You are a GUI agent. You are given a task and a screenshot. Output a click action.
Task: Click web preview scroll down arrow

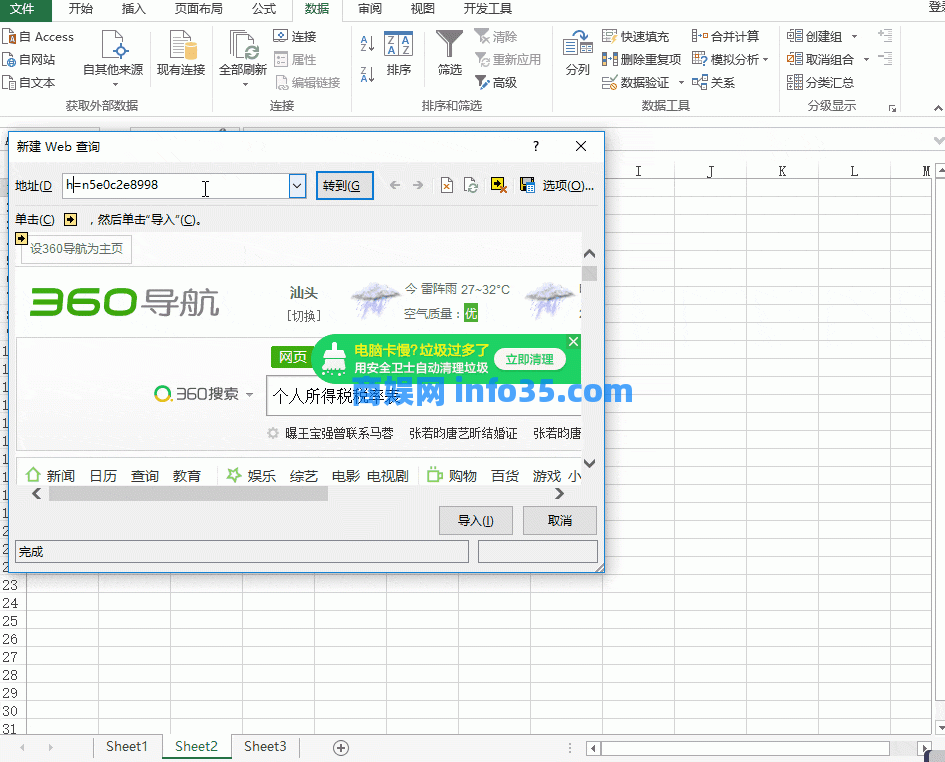coord(589,463)
